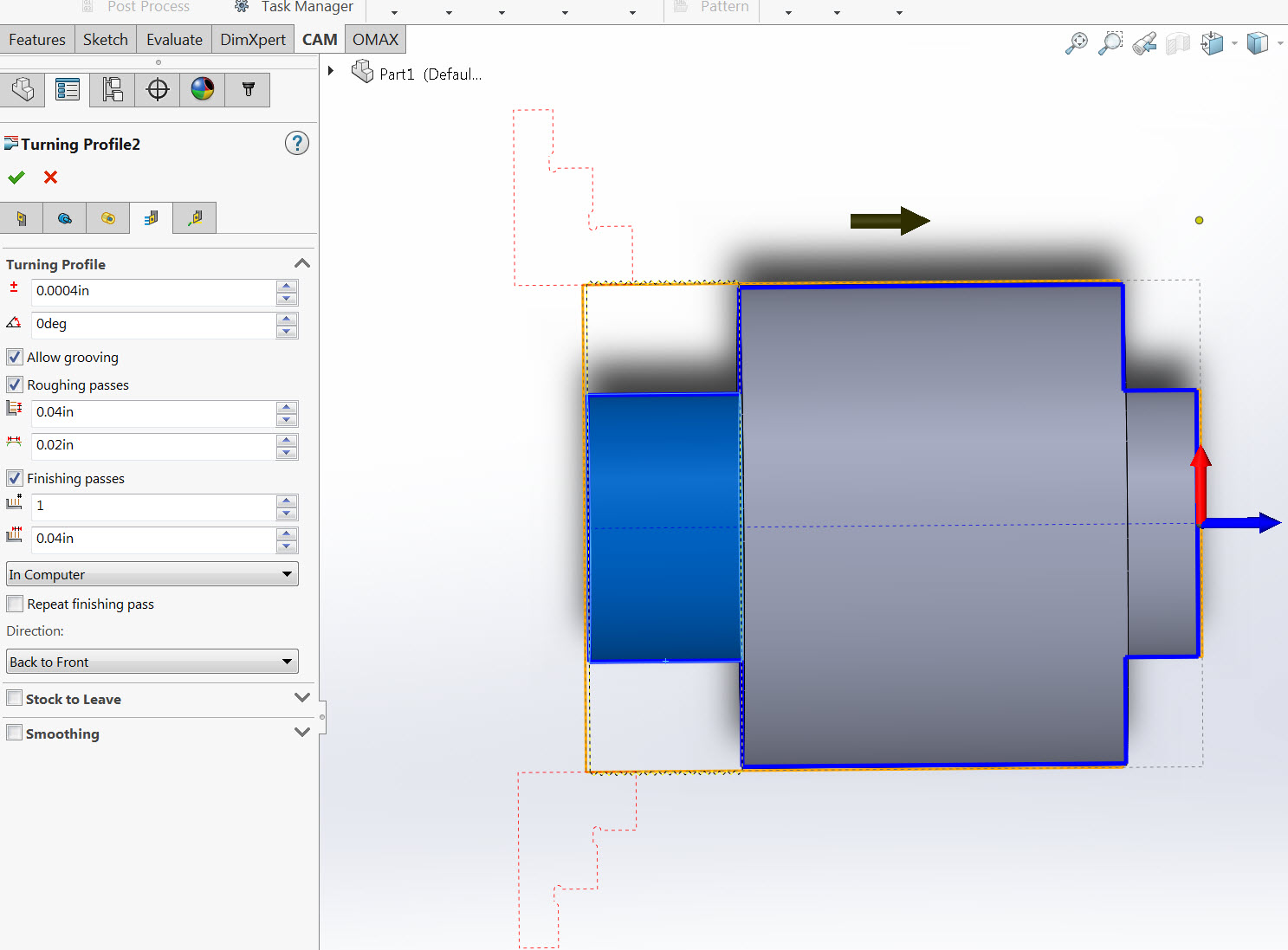Image resolution: width=1288 pixels, height=950 pixels.
Task: Select the Part1 item in the flyout tree
Action: pos(417,73)
